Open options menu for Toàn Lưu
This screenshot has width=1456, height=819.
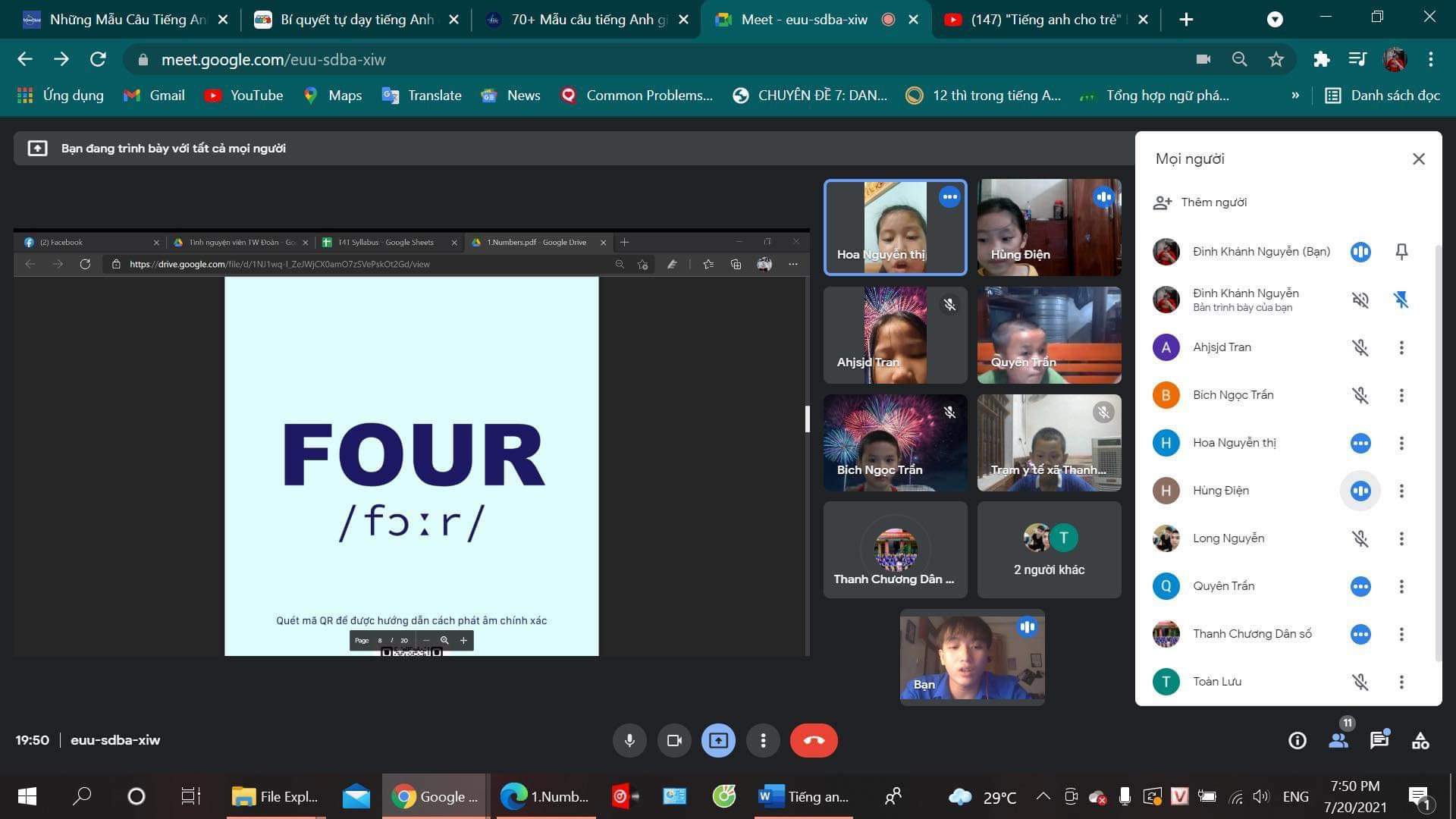[x=1401, y=682]
